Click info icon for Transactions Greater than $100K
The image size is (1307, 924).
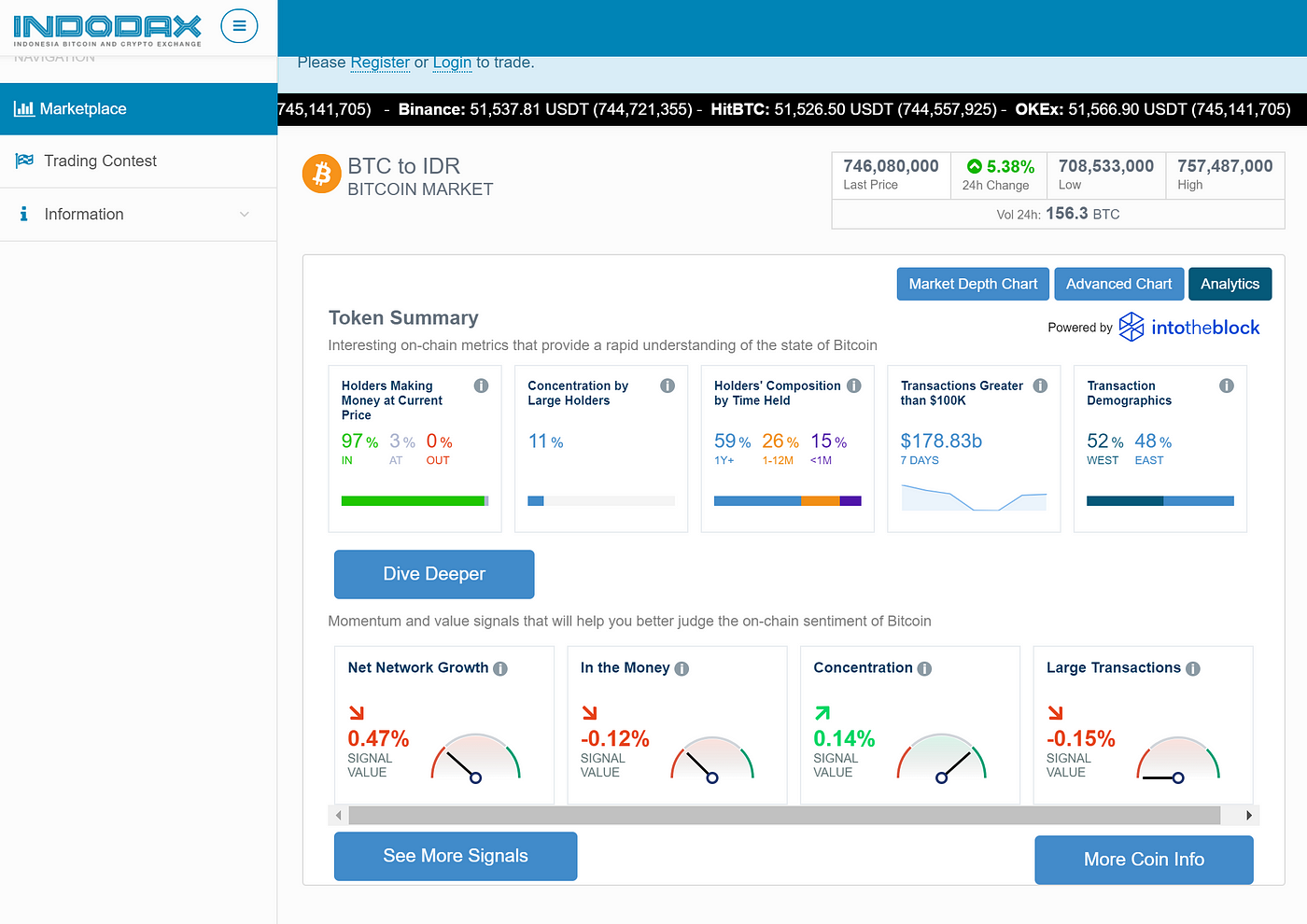pos(1040,385)
